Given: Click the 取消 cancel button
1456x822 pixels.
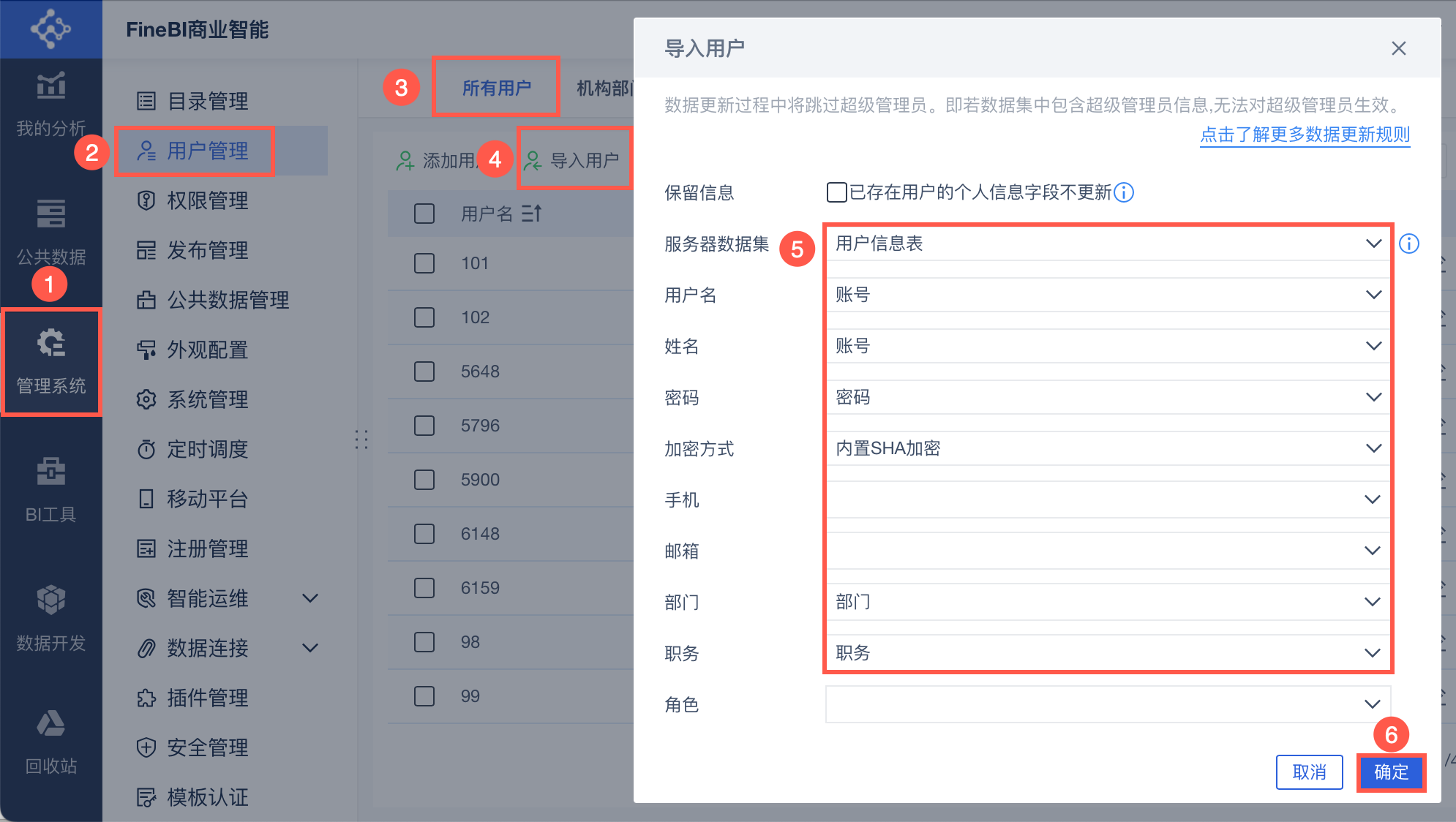Looking at the screenshot, I should click(1309, 772).
